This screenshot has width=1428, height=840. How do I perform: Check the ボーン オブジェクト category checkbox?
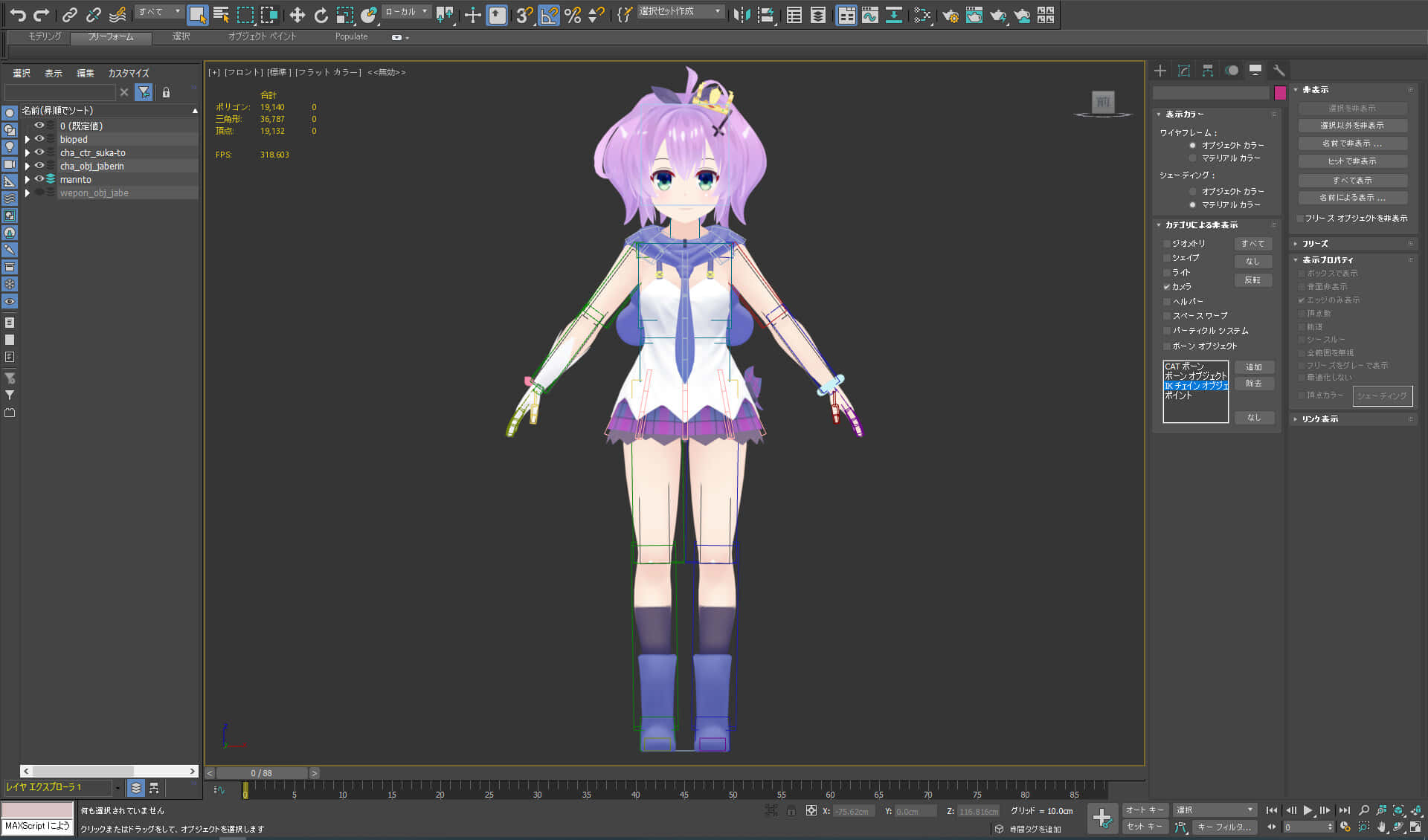click(1167, 346)
